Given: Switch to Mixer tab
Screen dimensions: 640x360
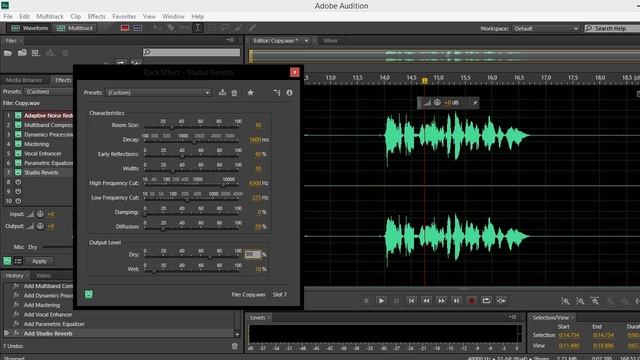Looking at the screenshot, I should pos(331,40).
